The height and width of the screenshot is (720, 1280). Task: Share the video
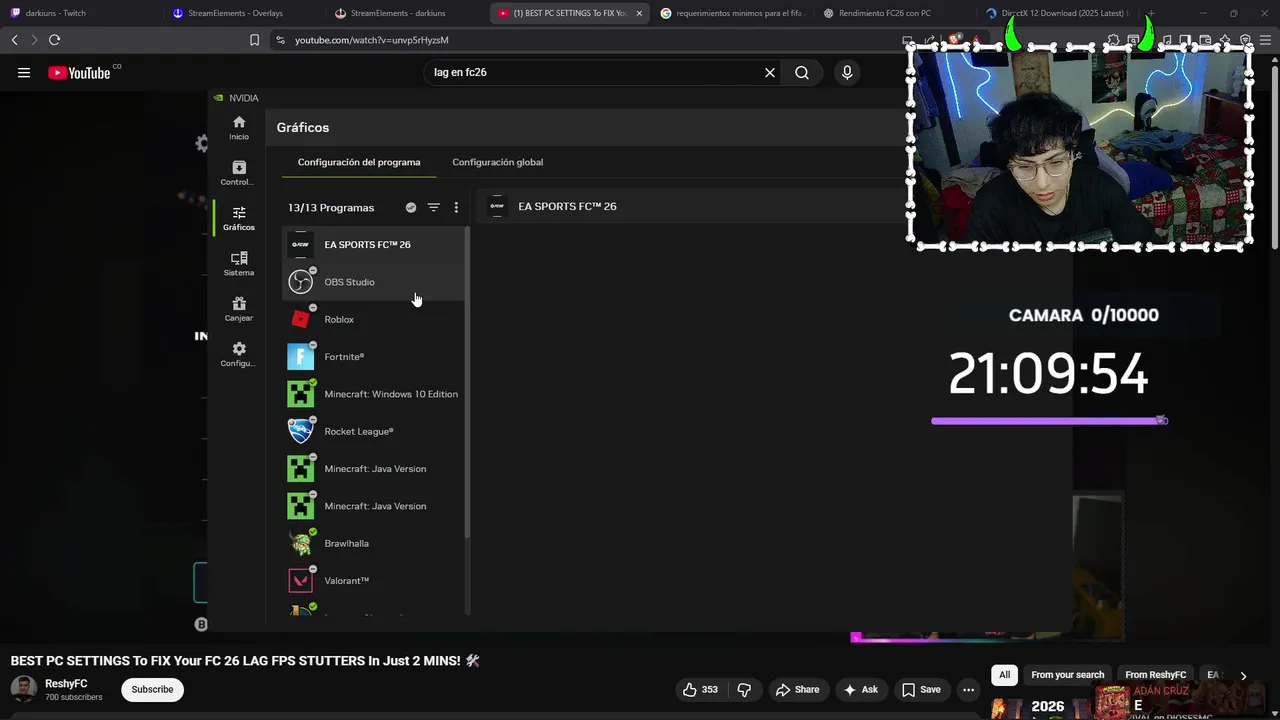(x=797, y=689)
